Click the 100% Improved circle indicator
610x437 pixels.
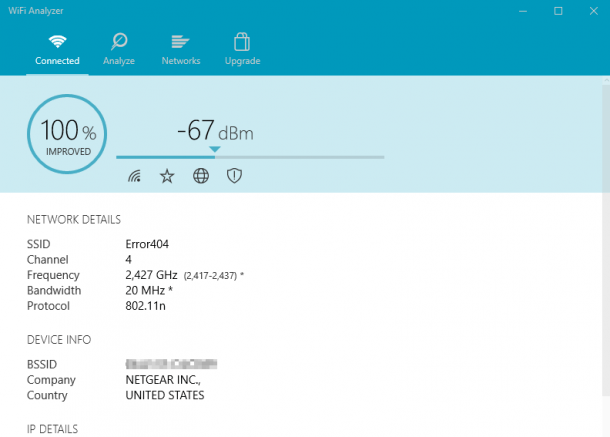click(x=68, y=133)
